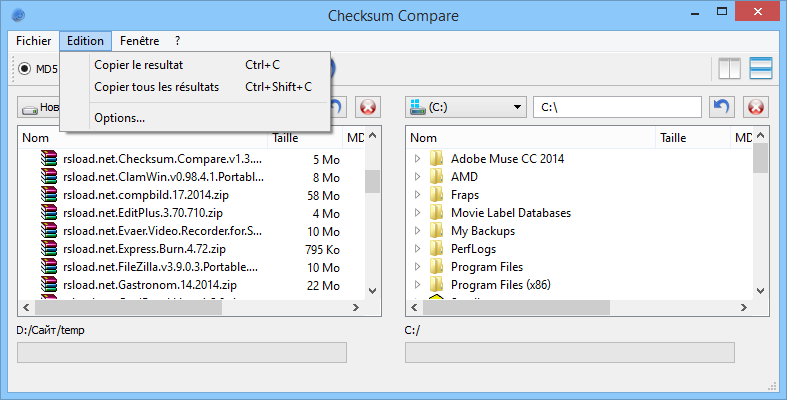Click right panel horizontal scrollbar thumb
This screenshot has width=787, height=400.
(x=516, y=308)
